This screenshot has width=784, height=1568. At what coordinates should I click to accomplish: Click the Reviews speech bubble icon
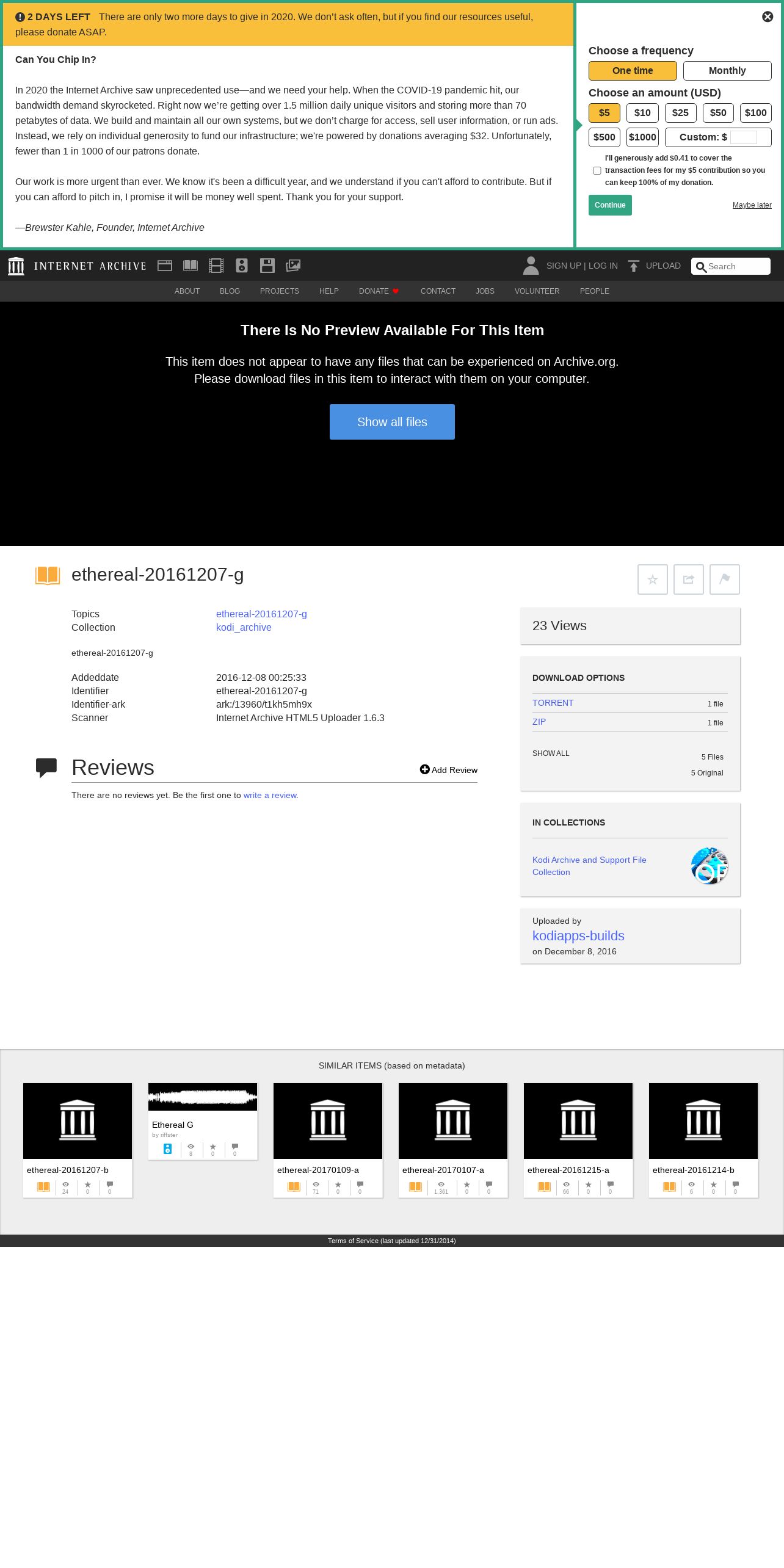(46, 768)
